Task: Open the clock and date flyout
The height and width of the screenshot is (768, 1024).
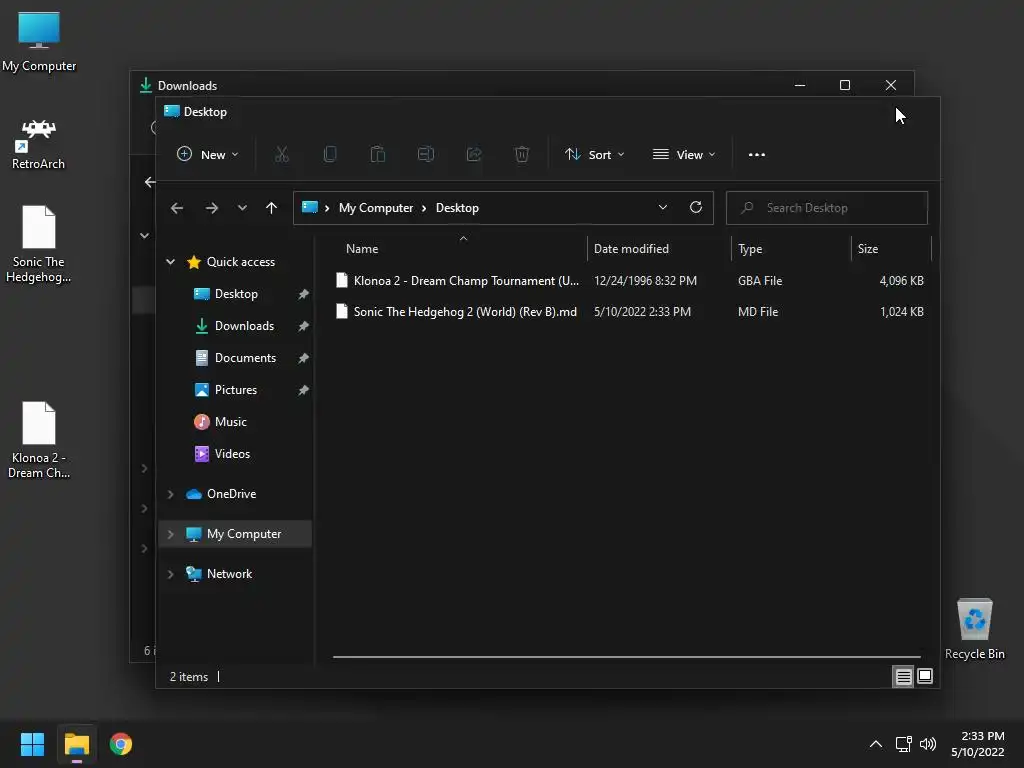Action: pos(978,744)
